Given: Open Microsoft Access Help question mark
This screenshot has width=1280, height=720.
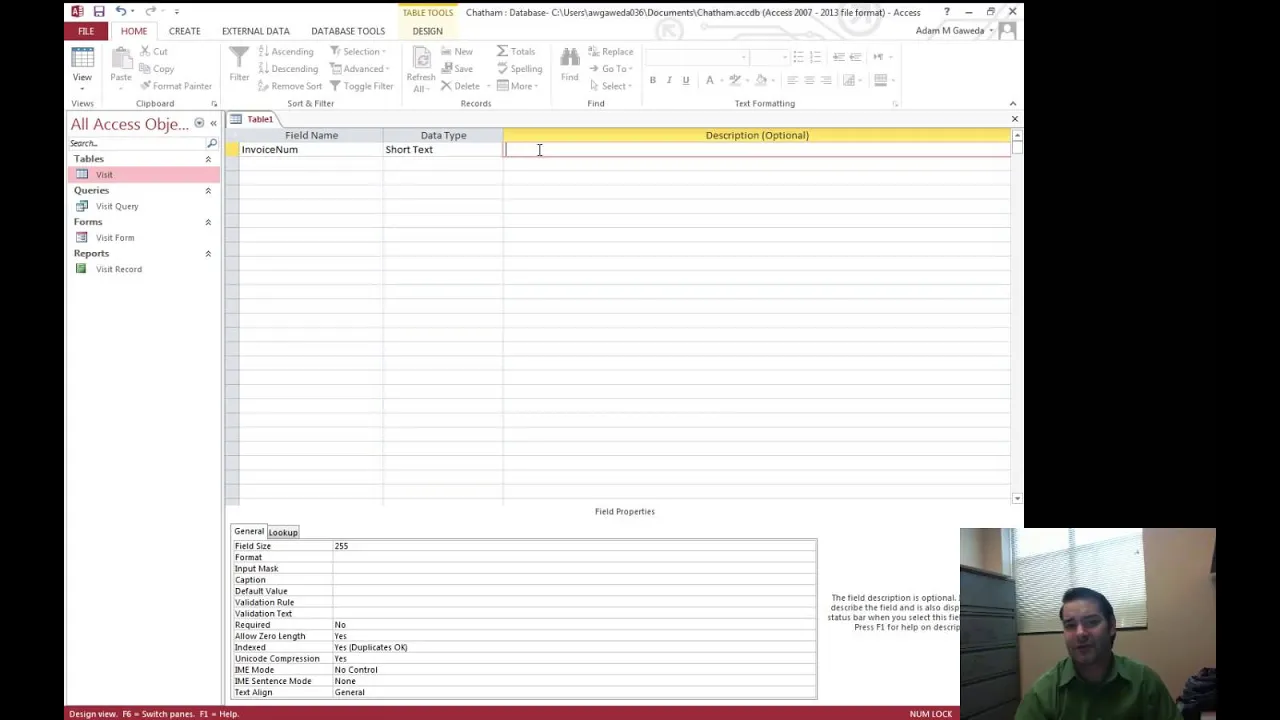Looking at the screenshot, I should [947, 12].
